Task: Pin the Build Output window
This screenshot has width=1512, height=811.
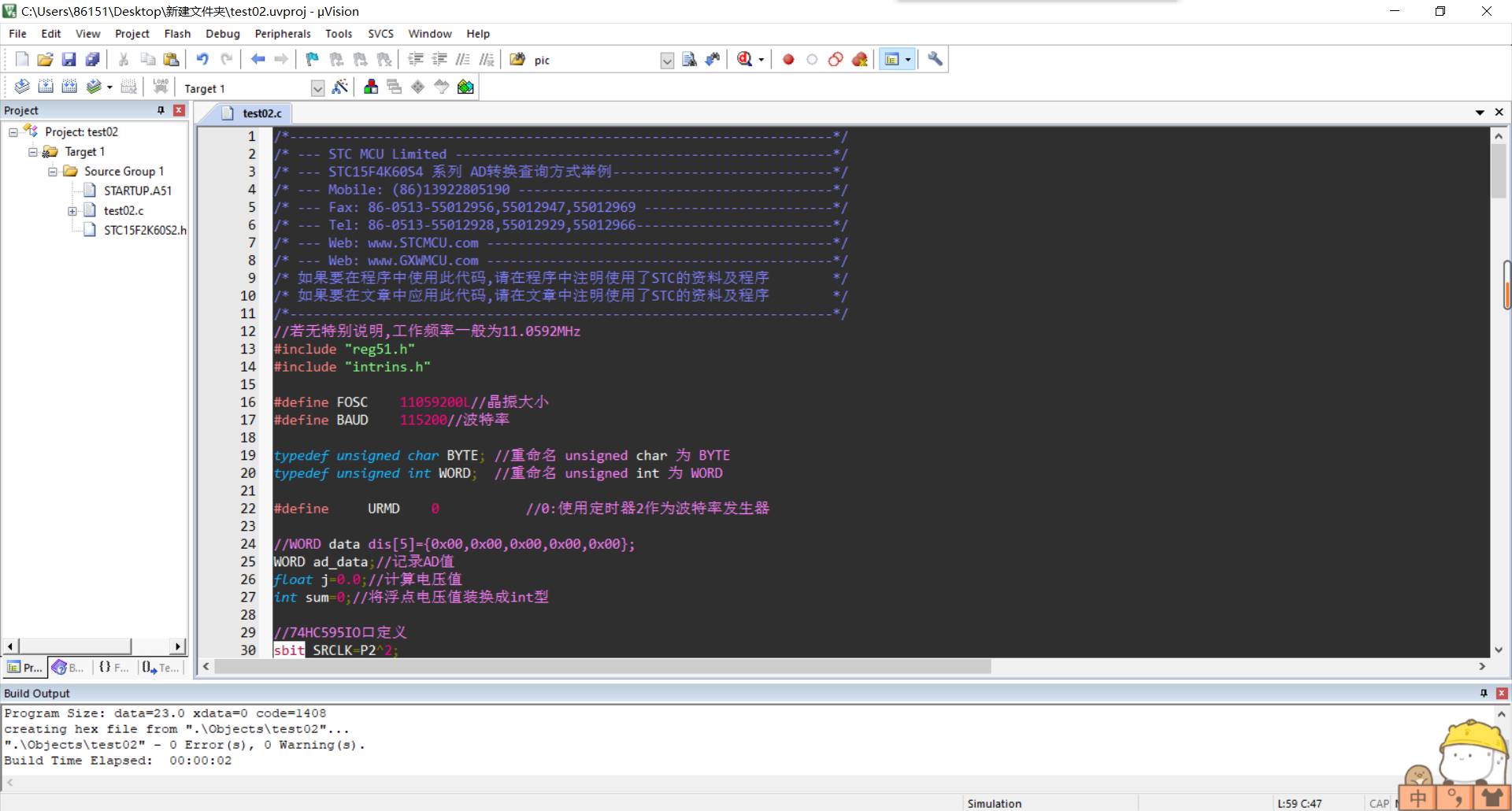Action: tap(1482, 693)
